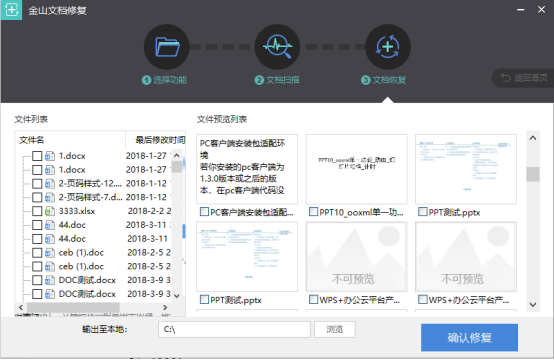Click the 金山文档修复 app logo icon
Image resolution: width=554 pixels, height=360 pixels.
tap(11, 10)
